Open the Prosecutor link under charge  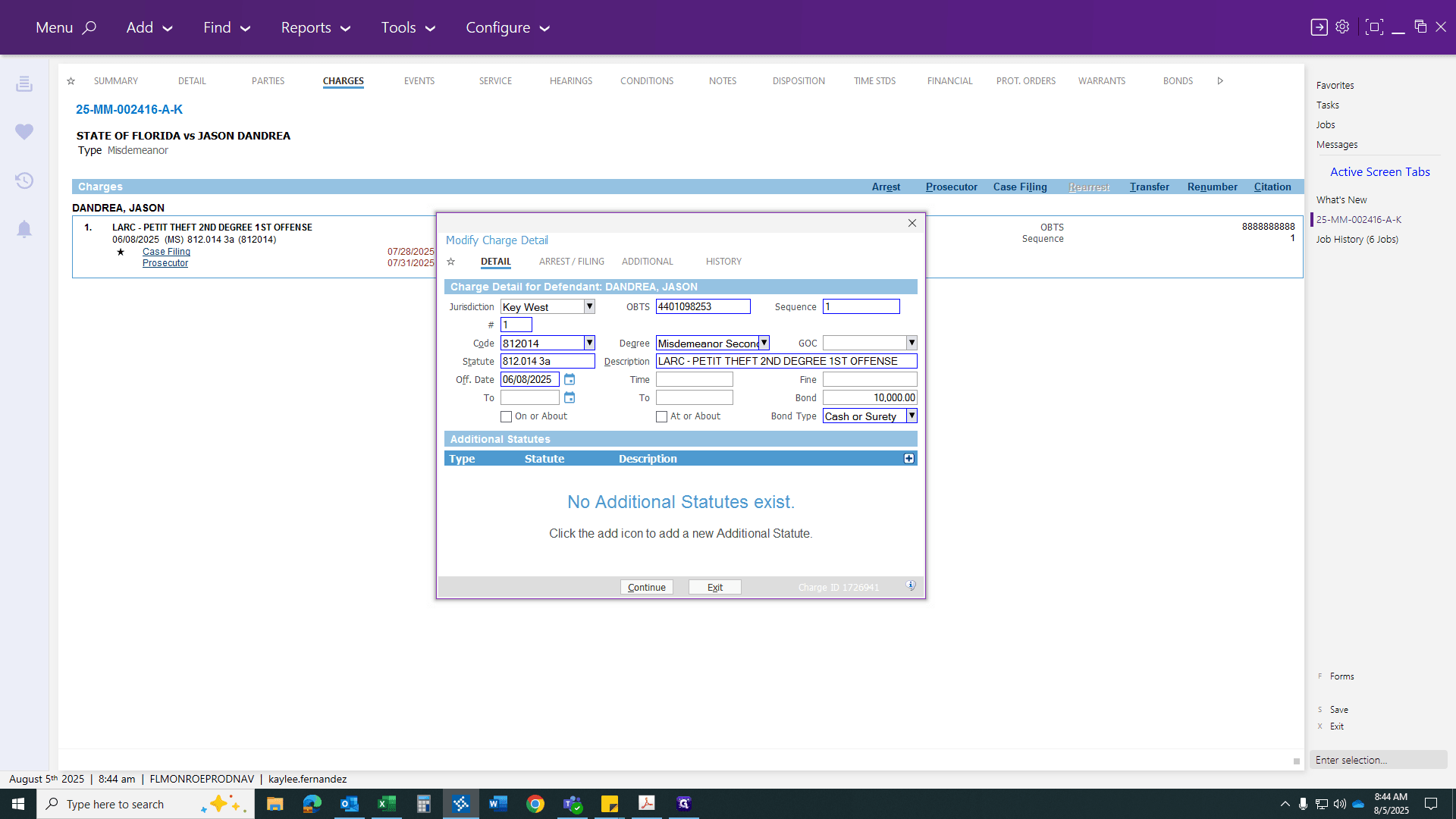[165, 263]
